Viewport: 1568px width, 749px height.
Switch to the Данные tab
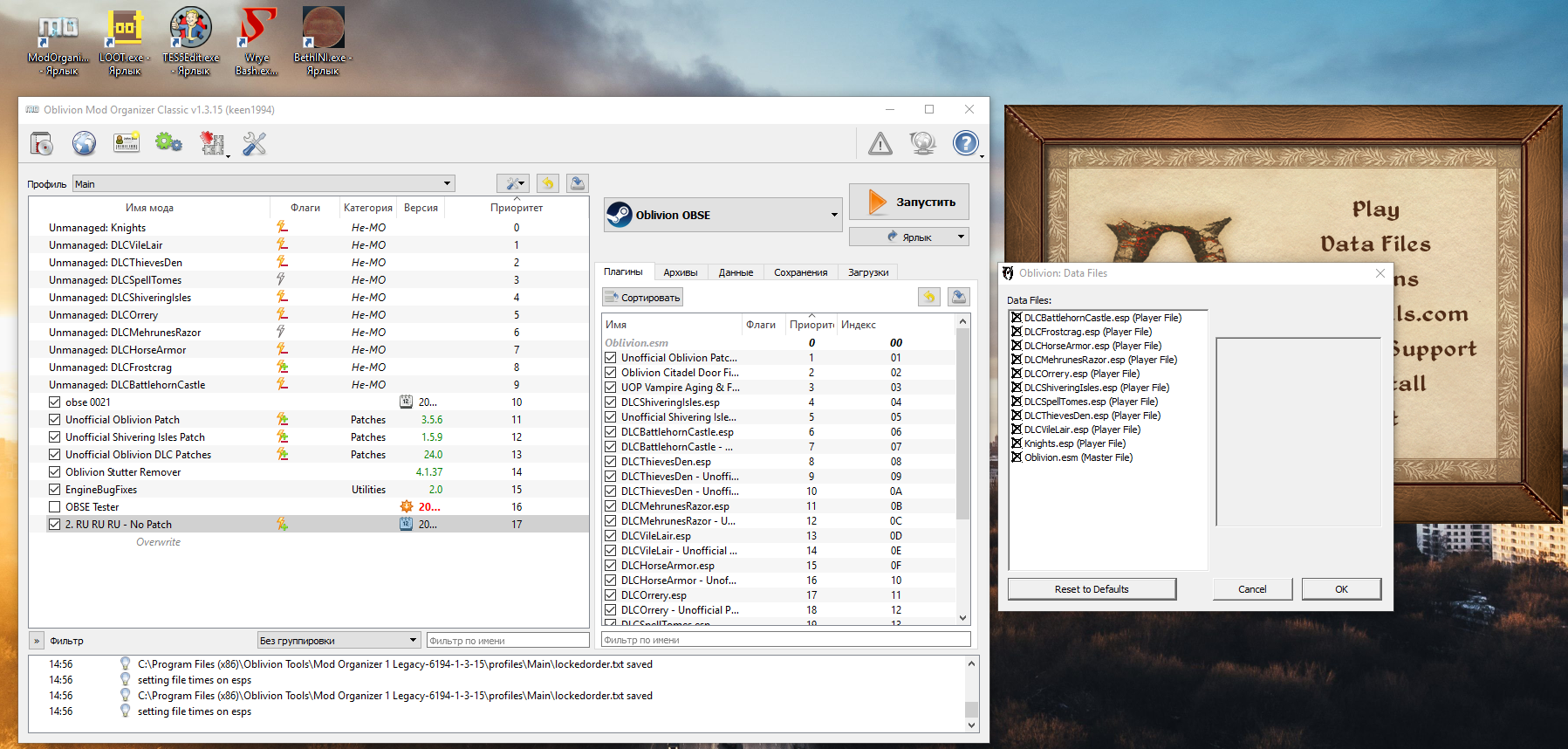click(736, 272)
